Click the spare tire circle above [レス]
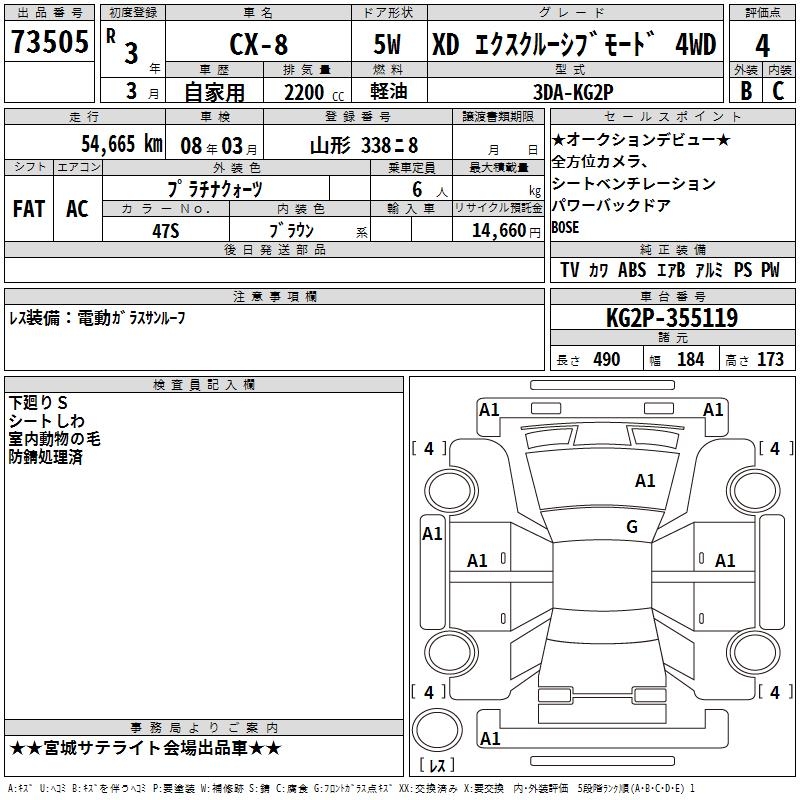The height and width of the screenshot is (800, 800). (437, 730)
